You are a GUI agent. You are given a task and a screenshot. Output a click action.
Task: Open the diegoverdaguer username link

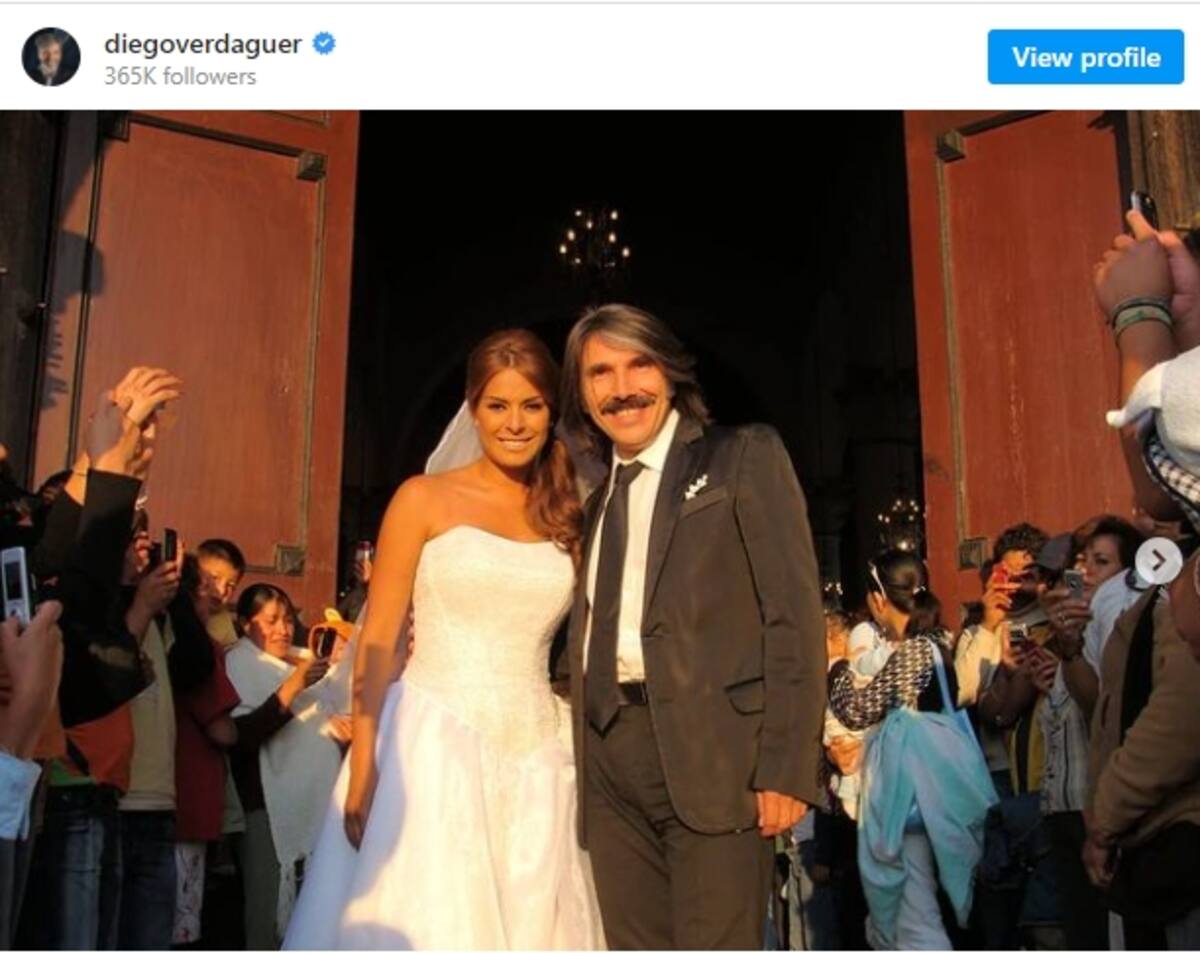203,44
